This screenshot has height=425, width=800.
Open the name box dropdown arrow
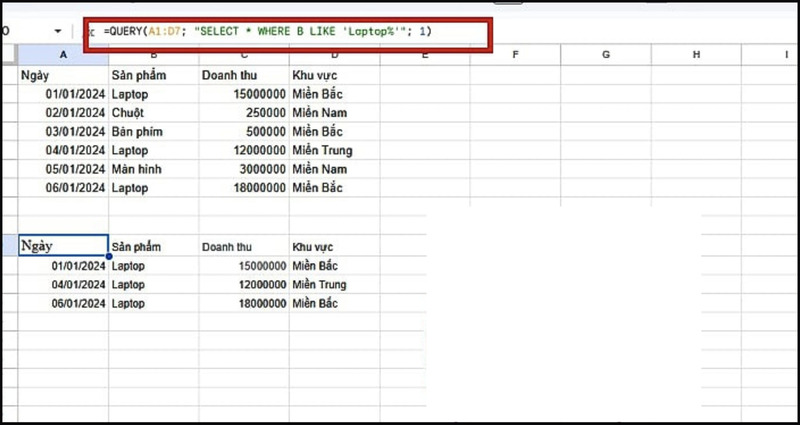click(x=58, y=32)
